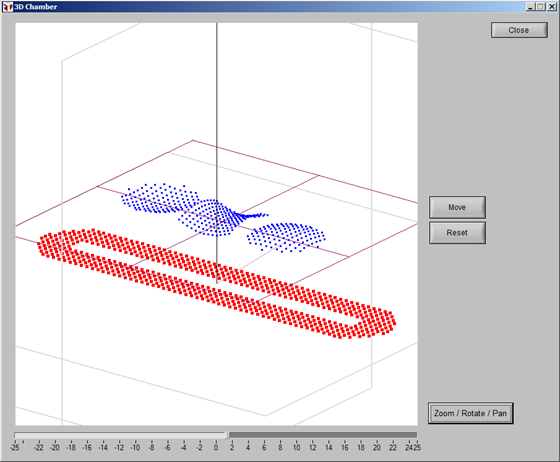Image resolution: width=560 pixels, height=462 pixels.
Task: Click the Move button
Action: [x=457, y=207]
